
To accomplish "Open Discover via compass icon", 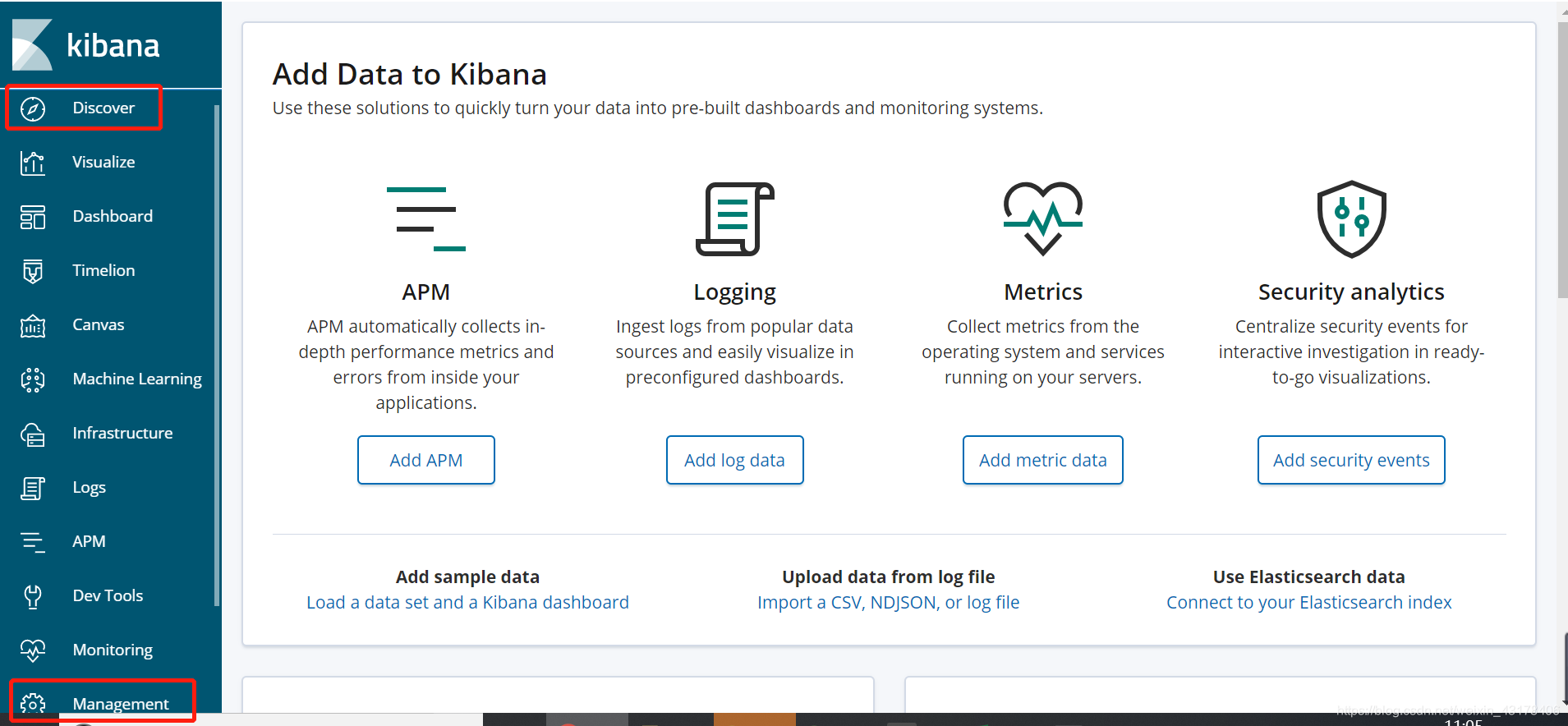I will pos(33,108).
